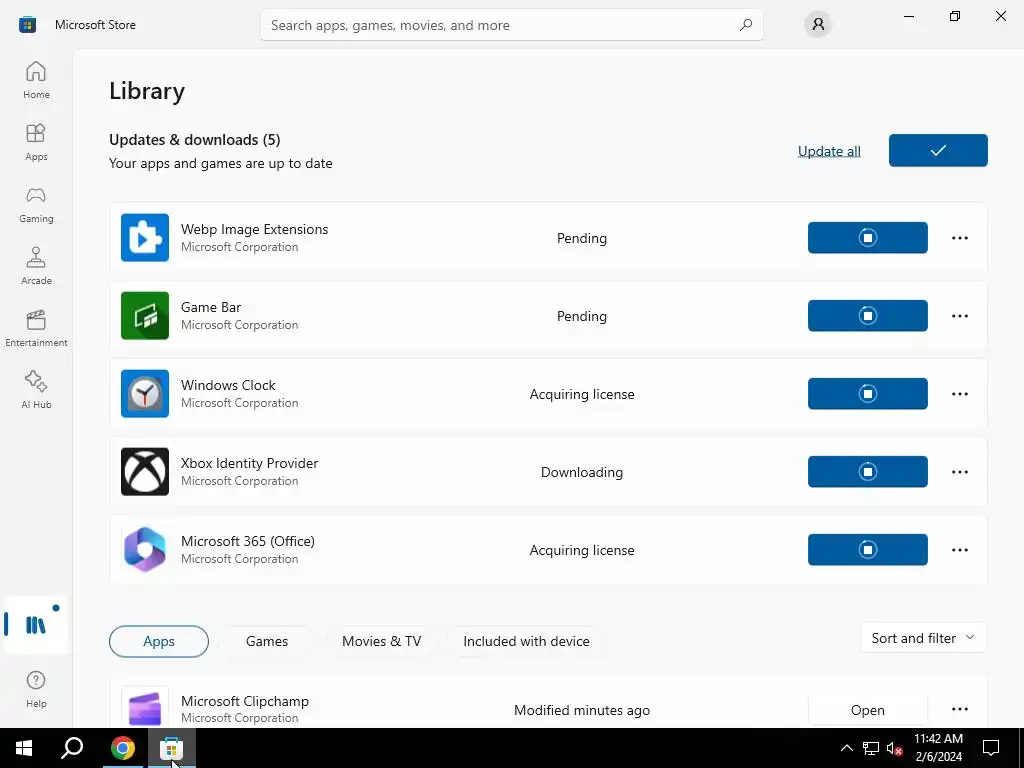Click the Xbox Identity Provider title text
The height and width of the screenshot is (768, 1024).
[x=249, y=463]
